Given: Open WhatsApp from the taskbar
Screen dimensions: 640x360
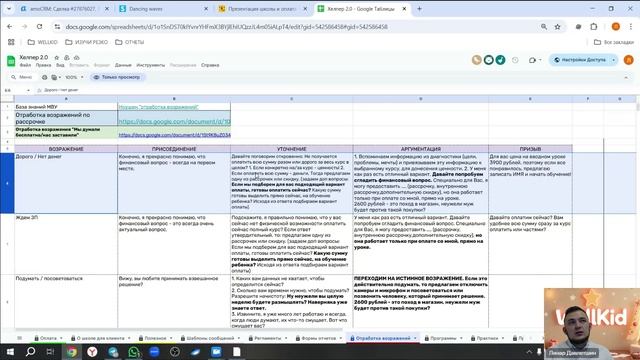Looking at the screenshot, I should point(133,352).
